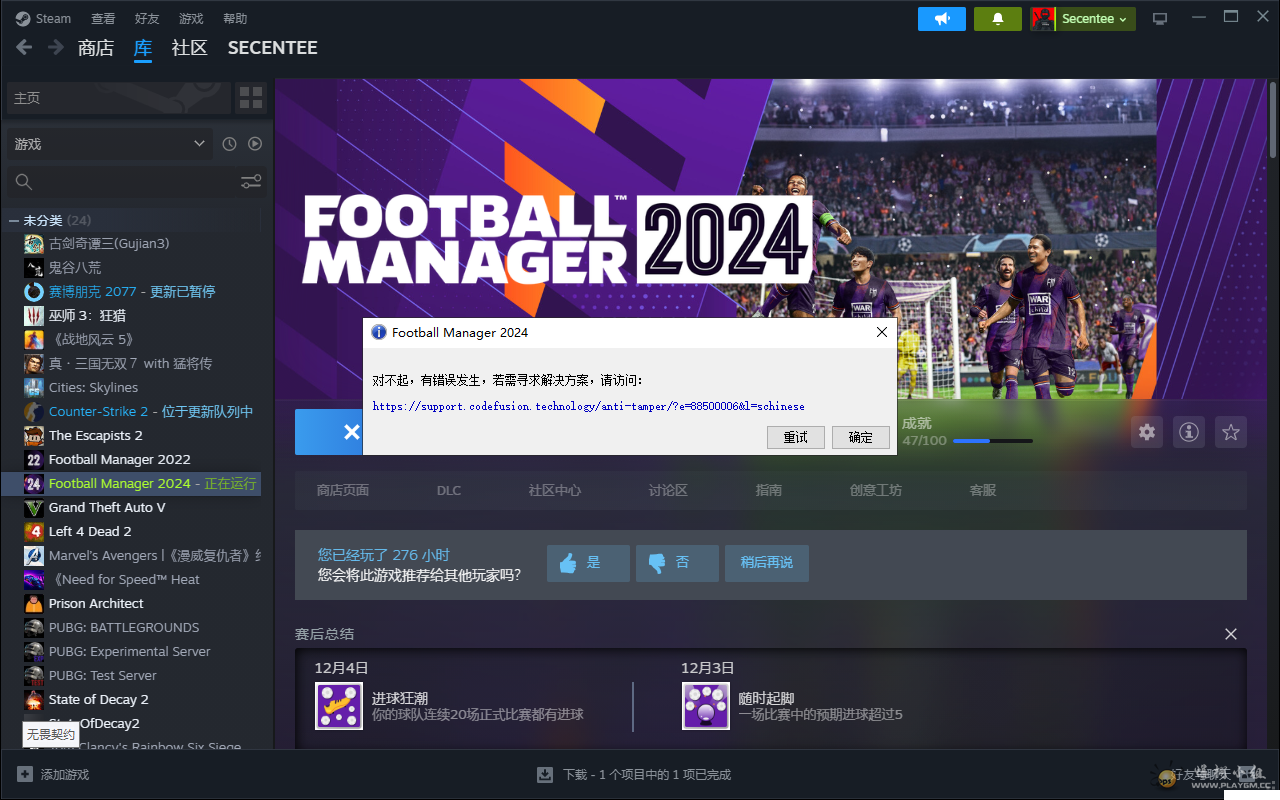Image resolution: width=1280 pixels, height=800 pixels.
Task: Go to the 社区 tab
Action: pyautogui.click(x=190, y=47)
